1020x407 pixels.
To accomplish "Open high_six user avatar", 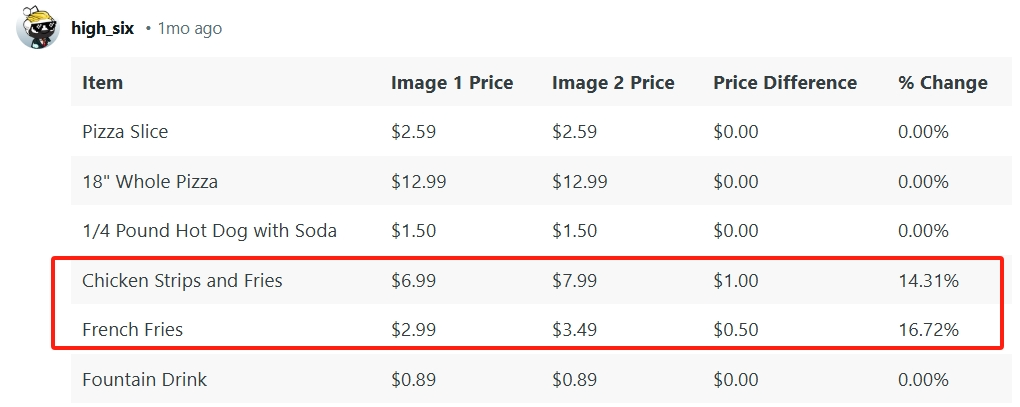I will pos(38,28).
